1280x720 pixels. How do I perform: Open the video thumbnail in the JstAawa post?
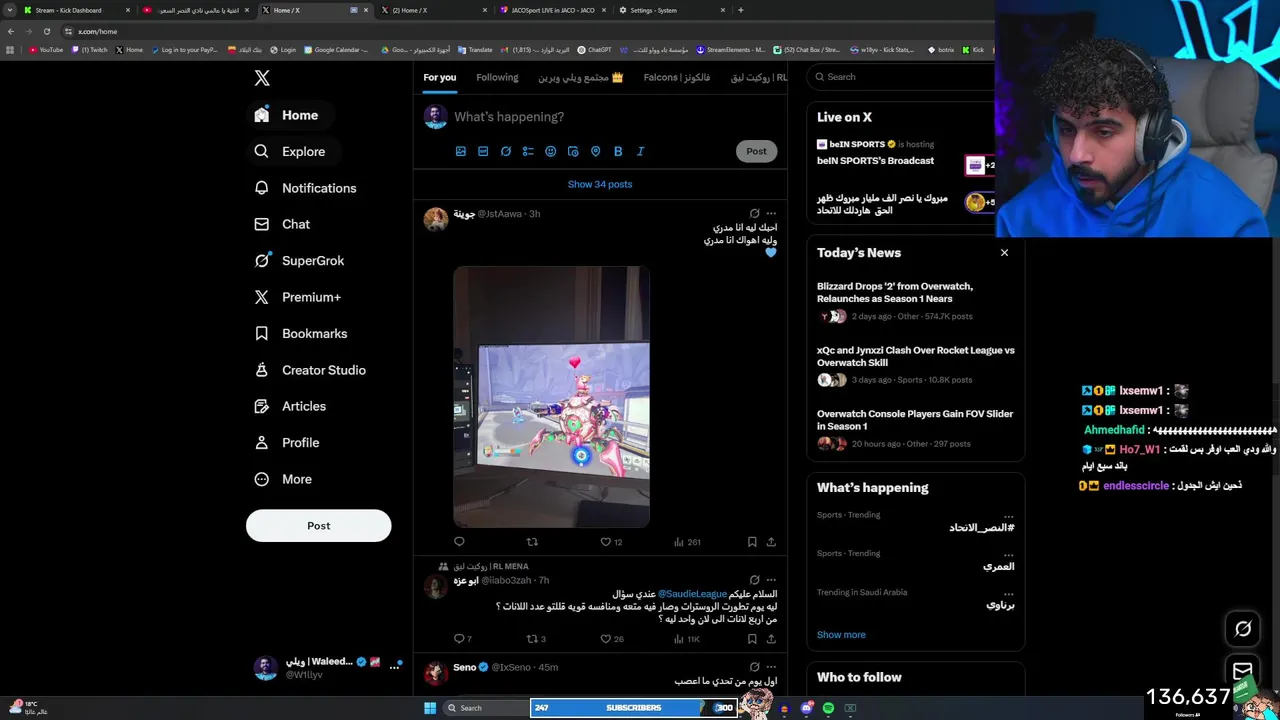tap(551, 396)
